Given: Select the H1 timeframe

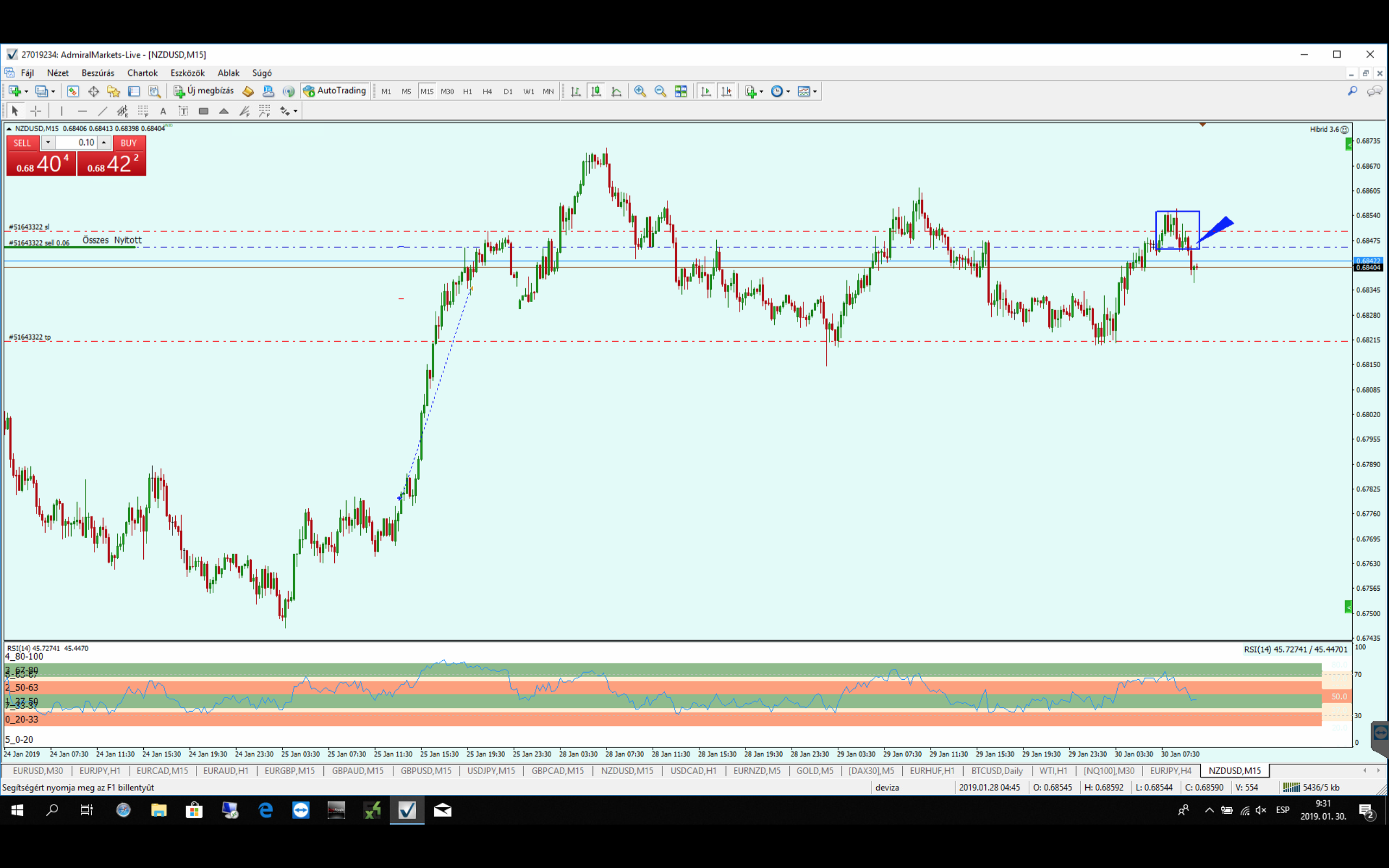Looking at the screenshot, I should 467,91.
